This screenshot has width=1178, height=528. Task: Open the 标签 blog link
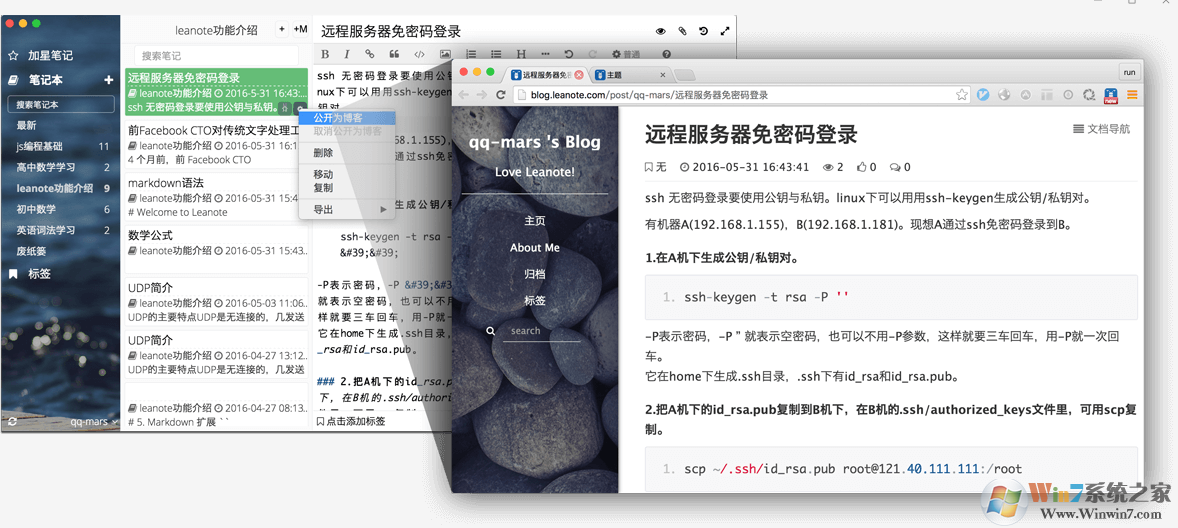pyautogui.click(x=534, y=300)
